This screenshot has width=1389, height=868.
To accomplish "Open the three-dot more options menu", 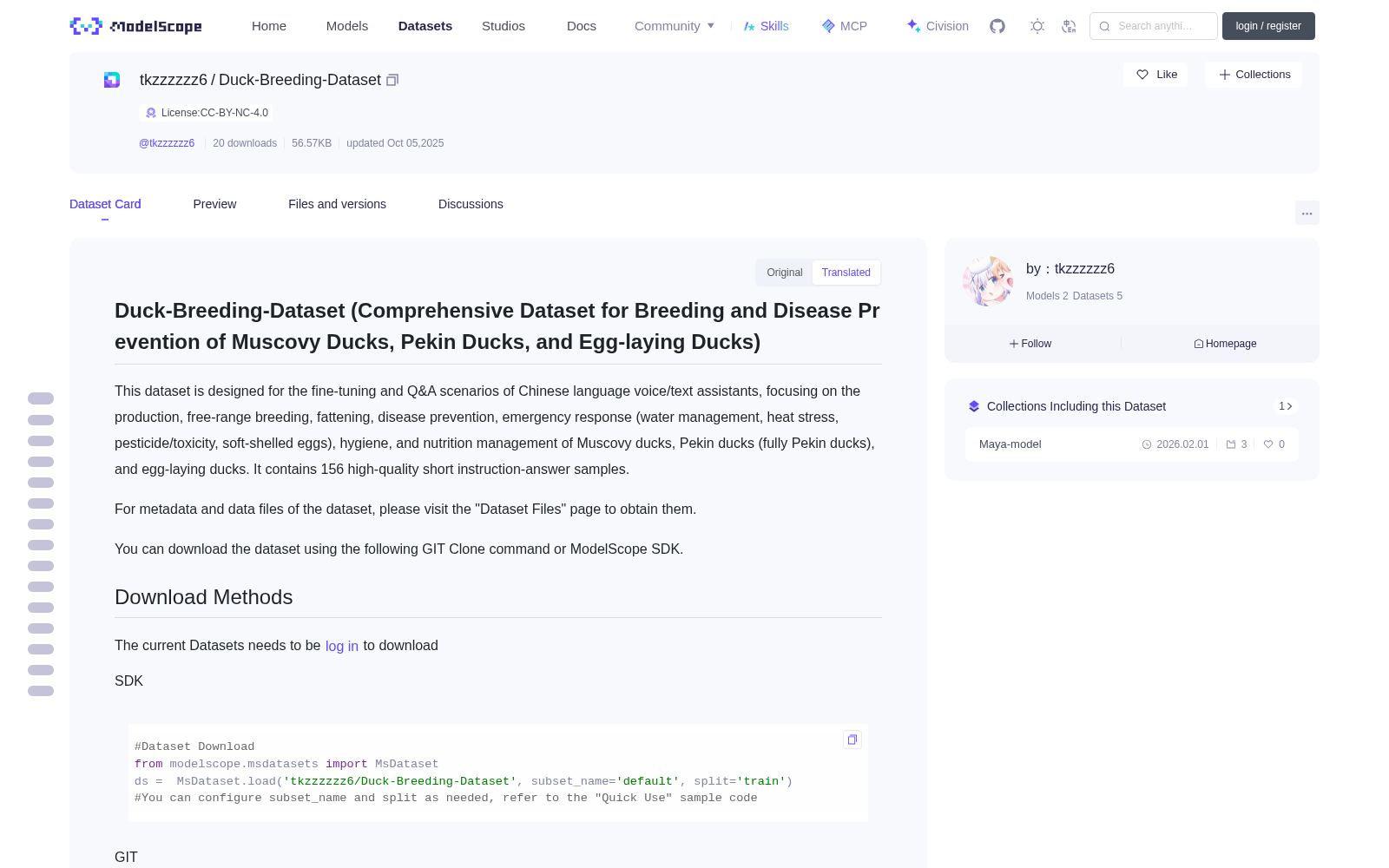I will coord(1307,213).
